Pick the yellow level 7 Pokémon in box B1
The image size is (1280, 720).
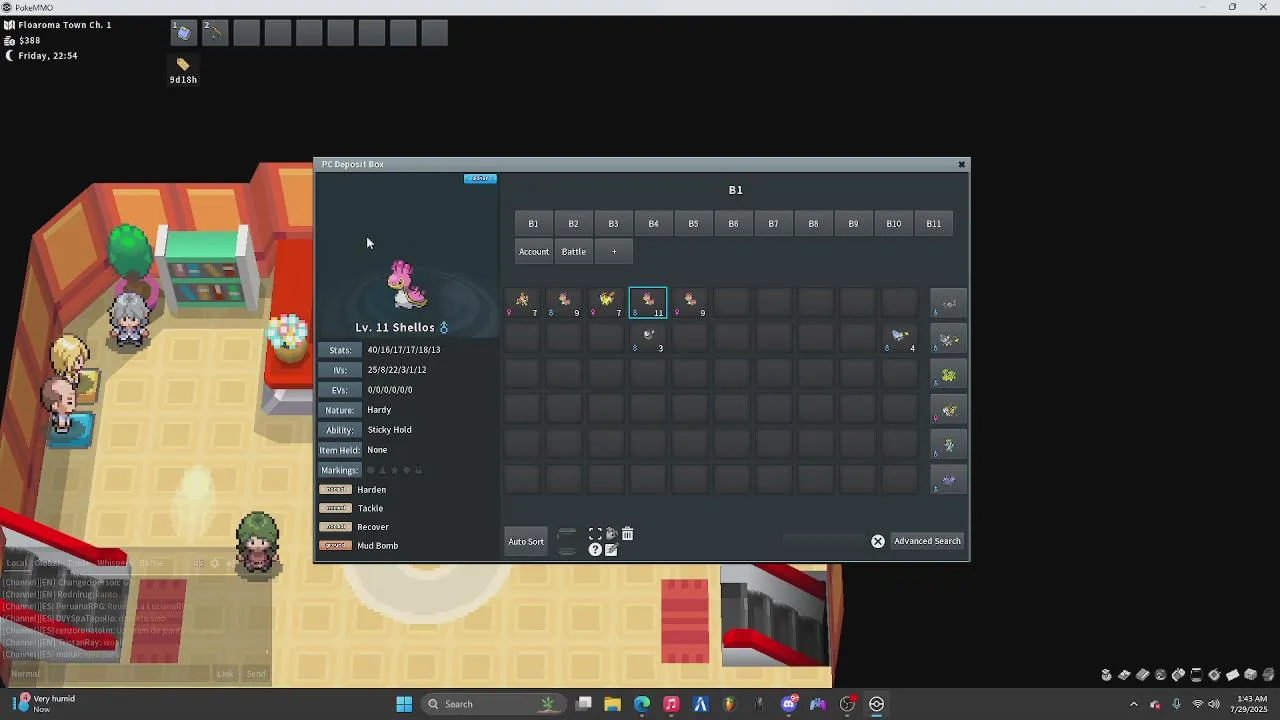point(606,303)
